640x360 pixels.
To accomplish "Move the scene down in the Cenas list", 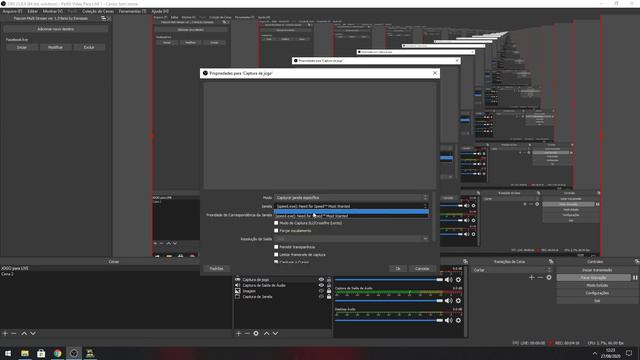I will point(33,333).
